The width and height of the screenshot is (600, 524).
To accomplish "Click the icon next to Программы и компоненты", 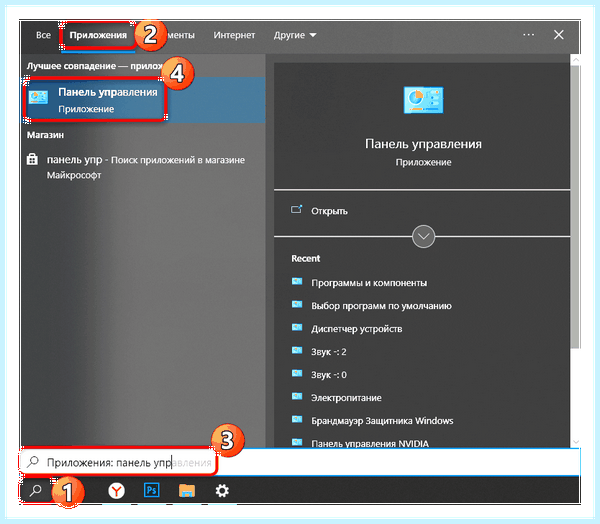I will tap(297, 281).
